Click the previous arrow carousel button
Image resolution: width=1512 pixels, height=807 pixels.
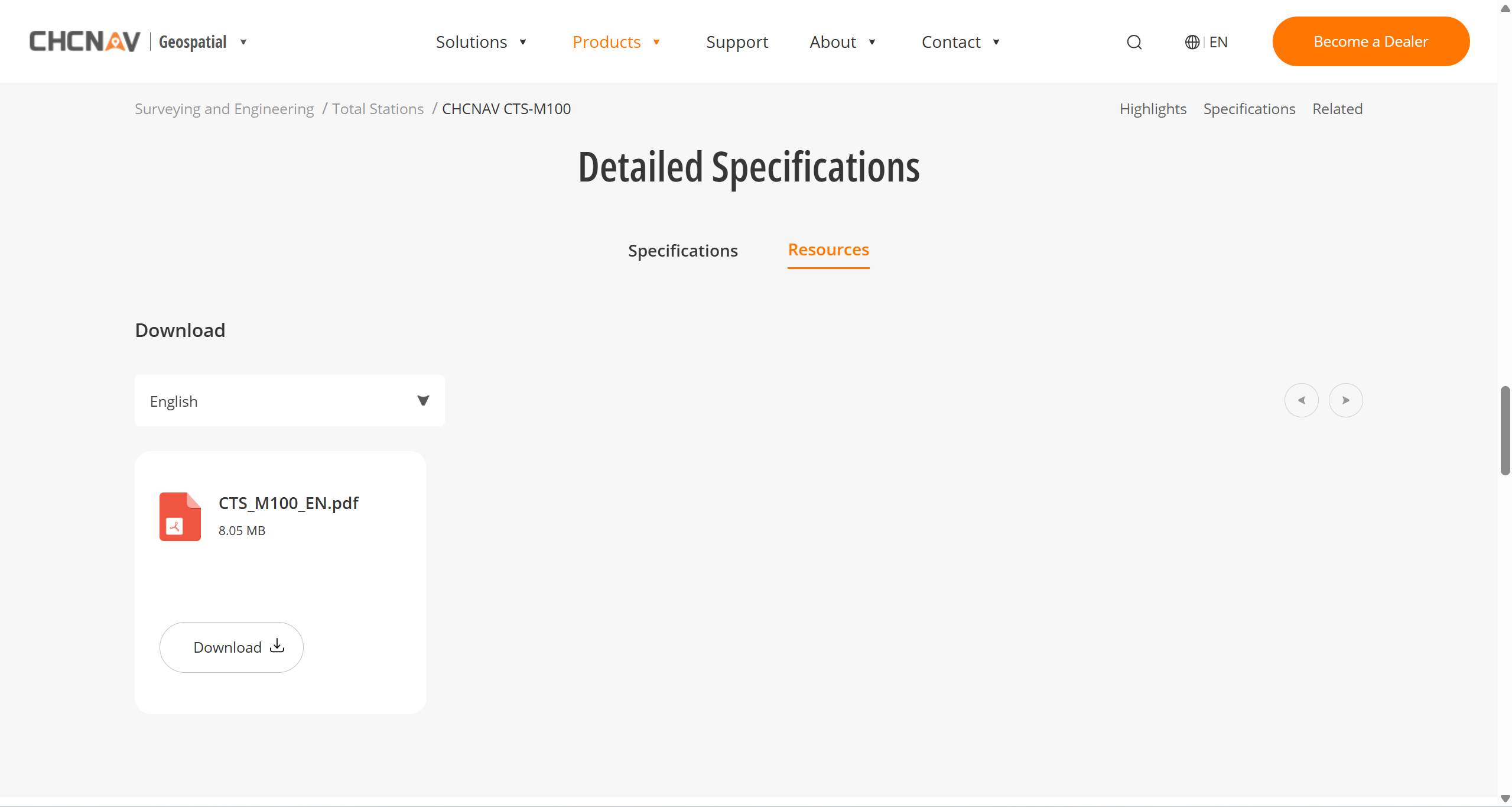coord(1301,400)
